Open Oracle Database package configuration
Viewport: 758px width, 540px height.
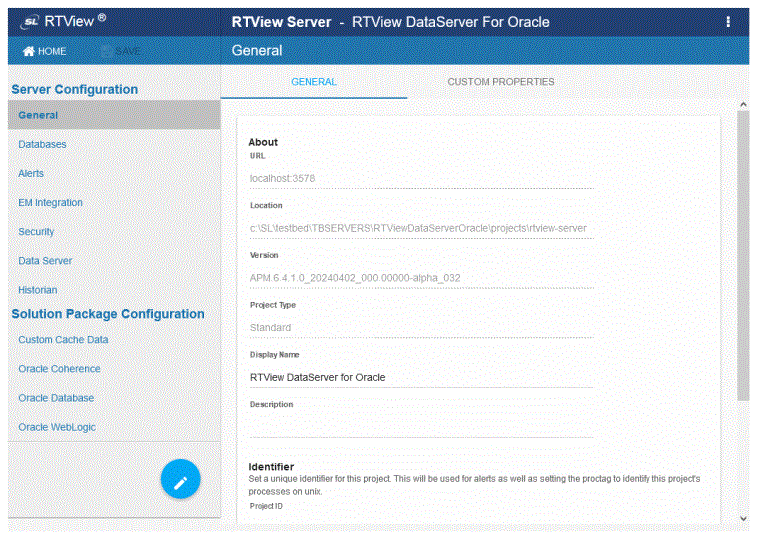(56, 397)
